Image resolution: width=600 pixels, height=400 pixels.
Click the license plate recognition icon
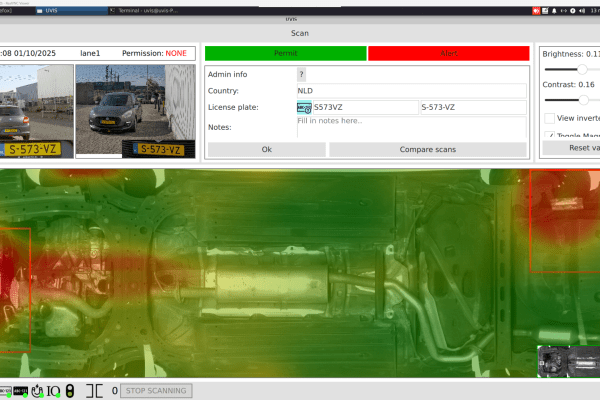pos(304,108)
